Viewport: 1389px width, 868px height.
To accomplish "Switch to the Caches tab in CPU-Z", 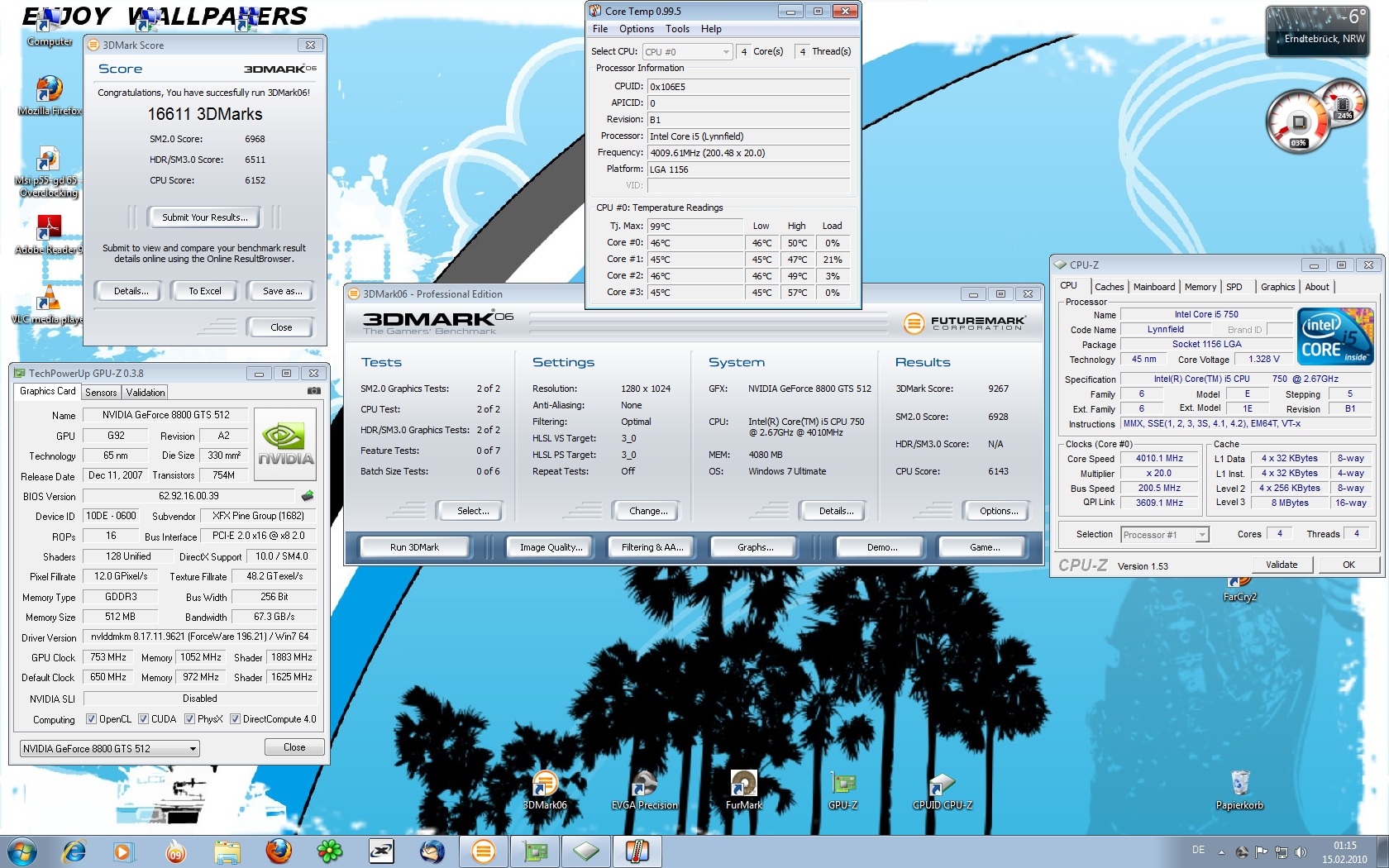I will click(1109, 287).
